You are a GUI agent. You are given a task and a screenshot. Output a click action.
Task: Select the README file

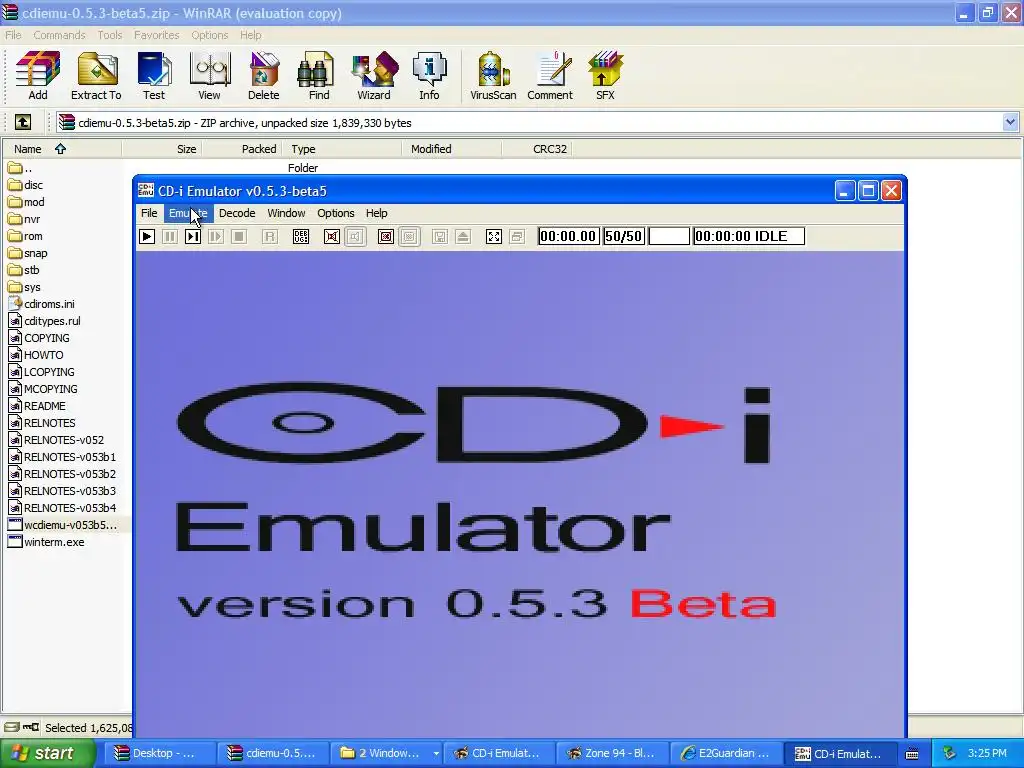pyautogui.click(x=37, y=406)
